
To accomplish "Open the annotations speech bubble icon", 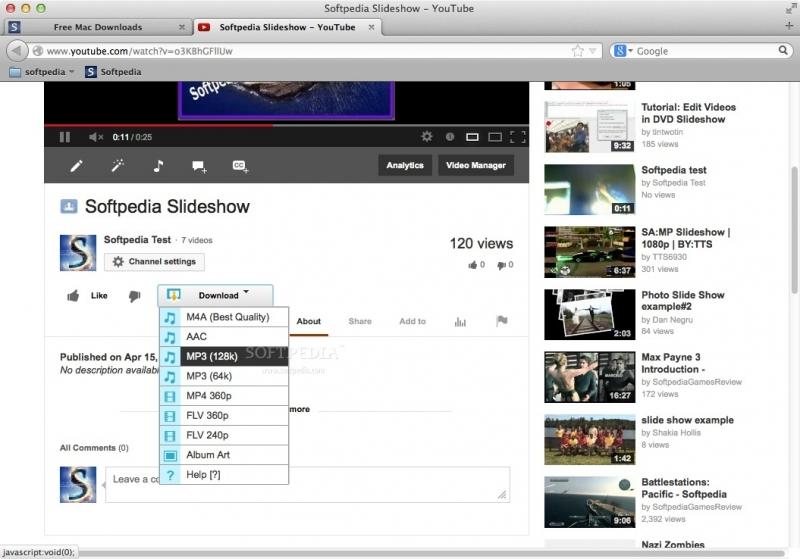I will tap(199, 166).
